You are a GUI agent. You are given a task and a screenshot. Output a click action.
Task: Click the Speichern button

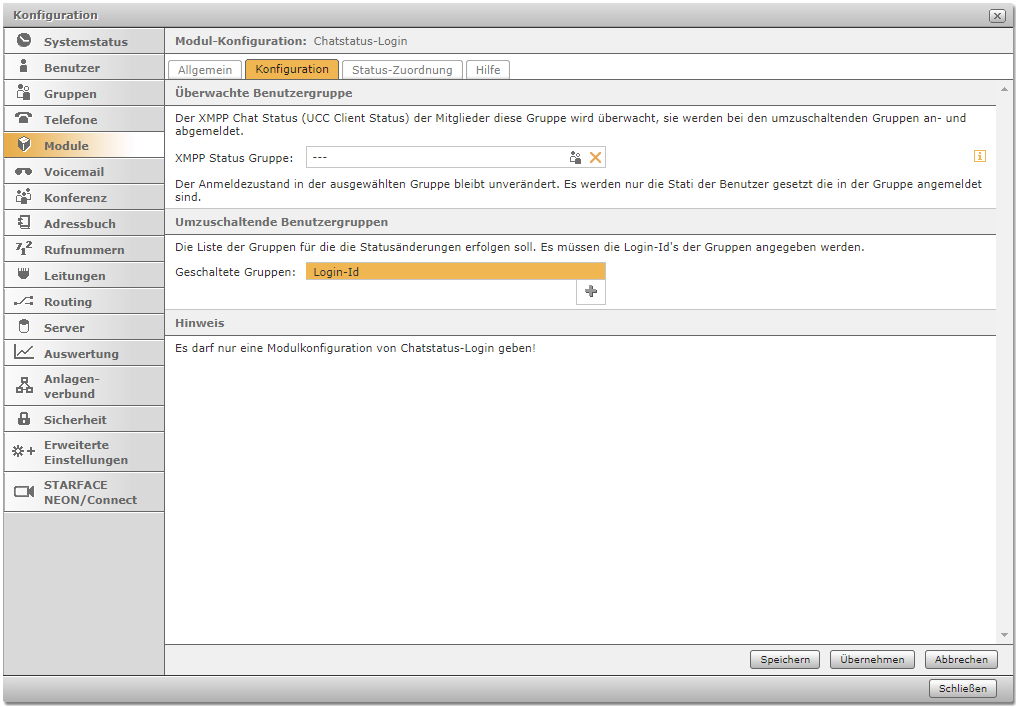click(x=785, y=660)
